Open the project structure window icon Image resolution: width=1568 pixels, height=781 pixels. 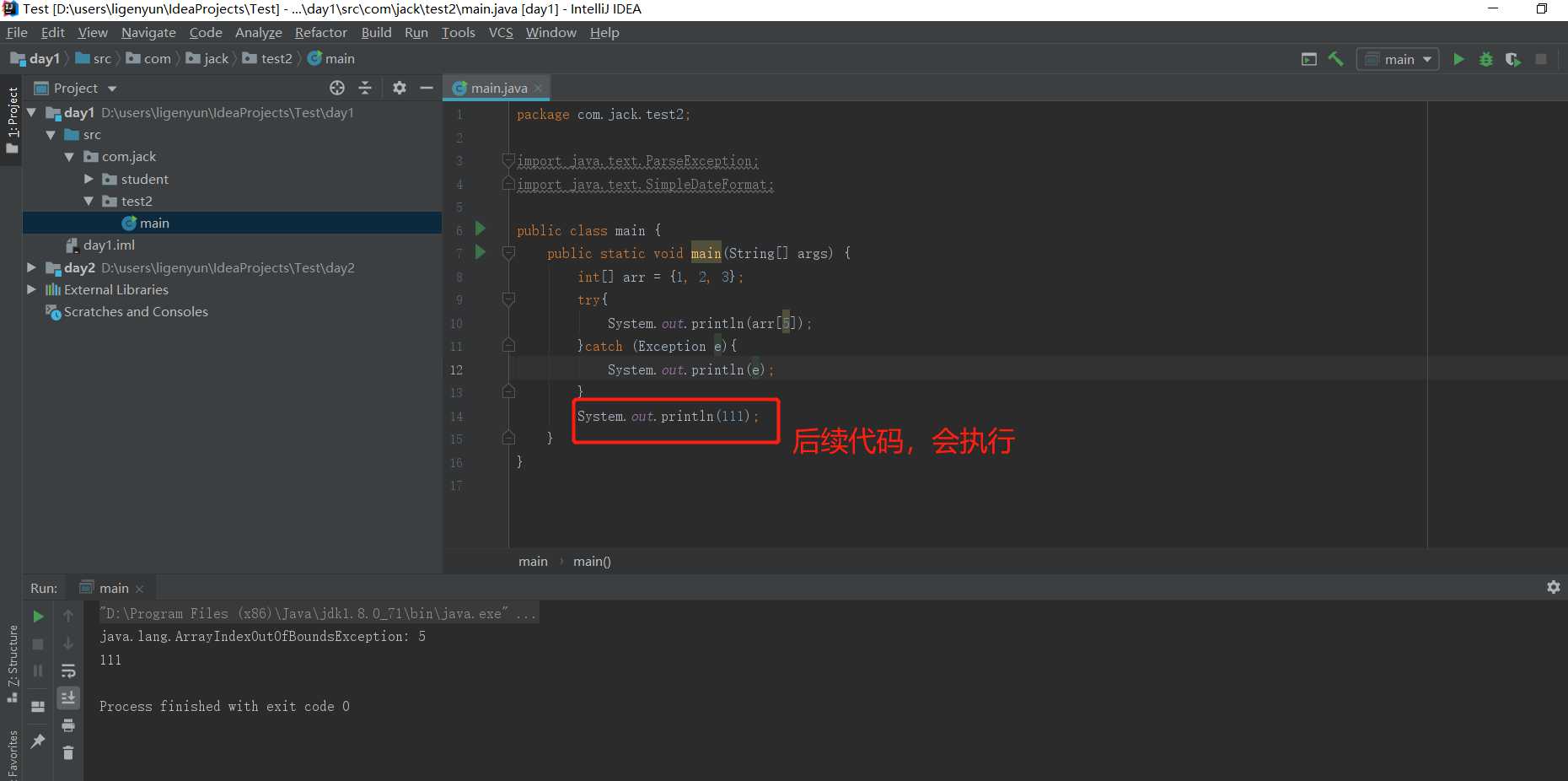click(1309, 59)
